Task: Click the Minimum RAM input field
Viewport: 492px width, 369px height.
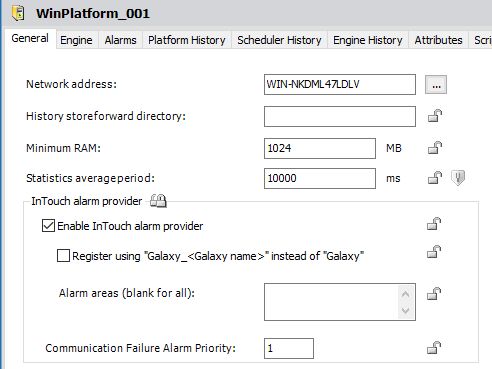Action: tap(320, 148)
